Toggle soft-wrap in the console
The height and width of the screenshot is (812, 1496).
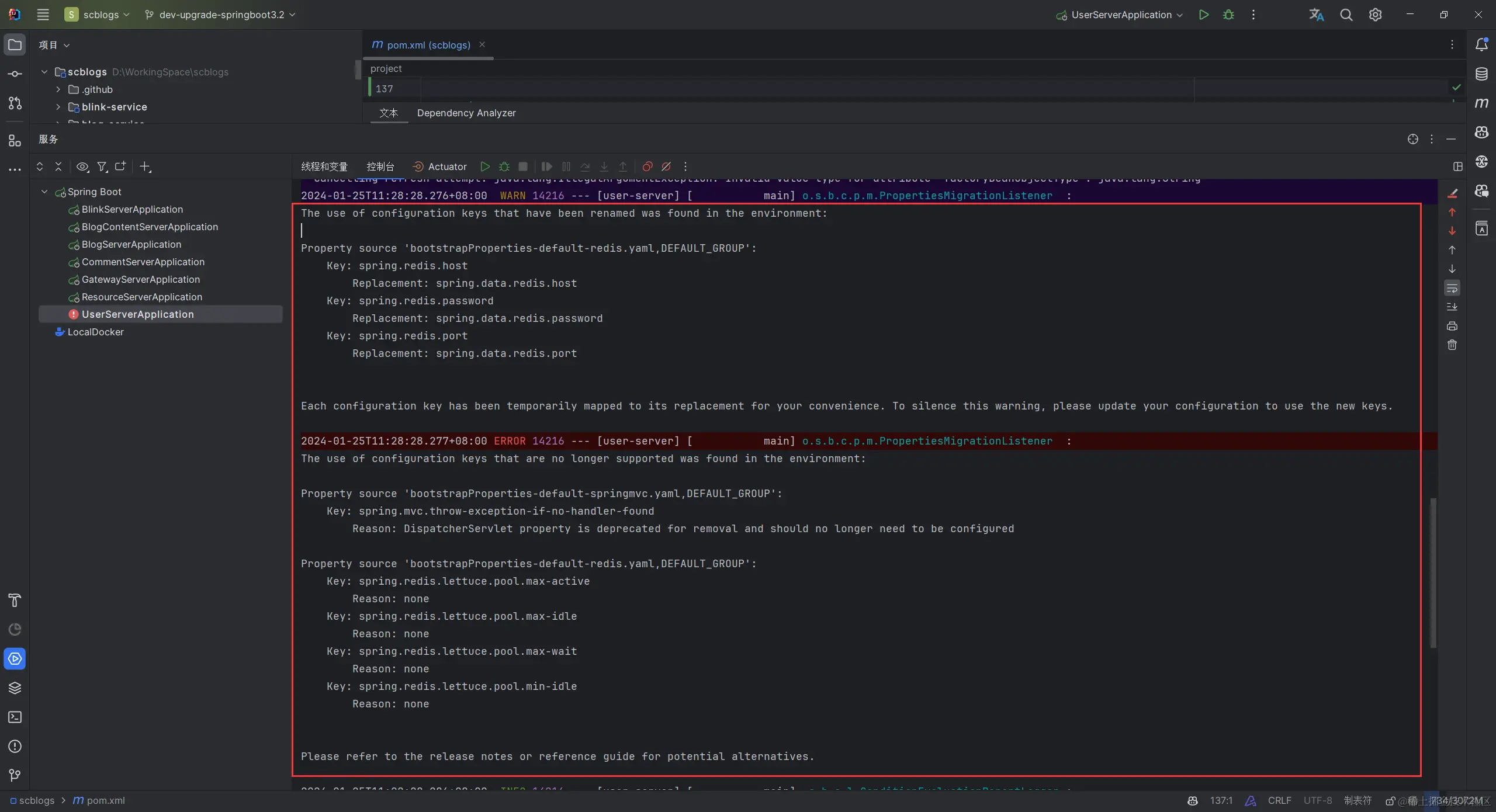pyautogui.click(x=1453, y=287)
